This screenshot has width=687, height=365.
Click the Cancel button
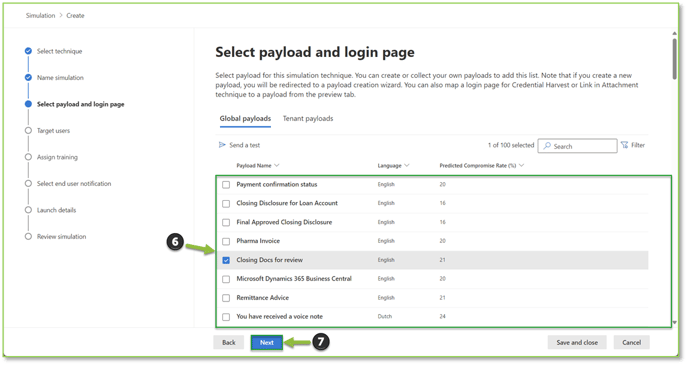[x=631, y=342]
